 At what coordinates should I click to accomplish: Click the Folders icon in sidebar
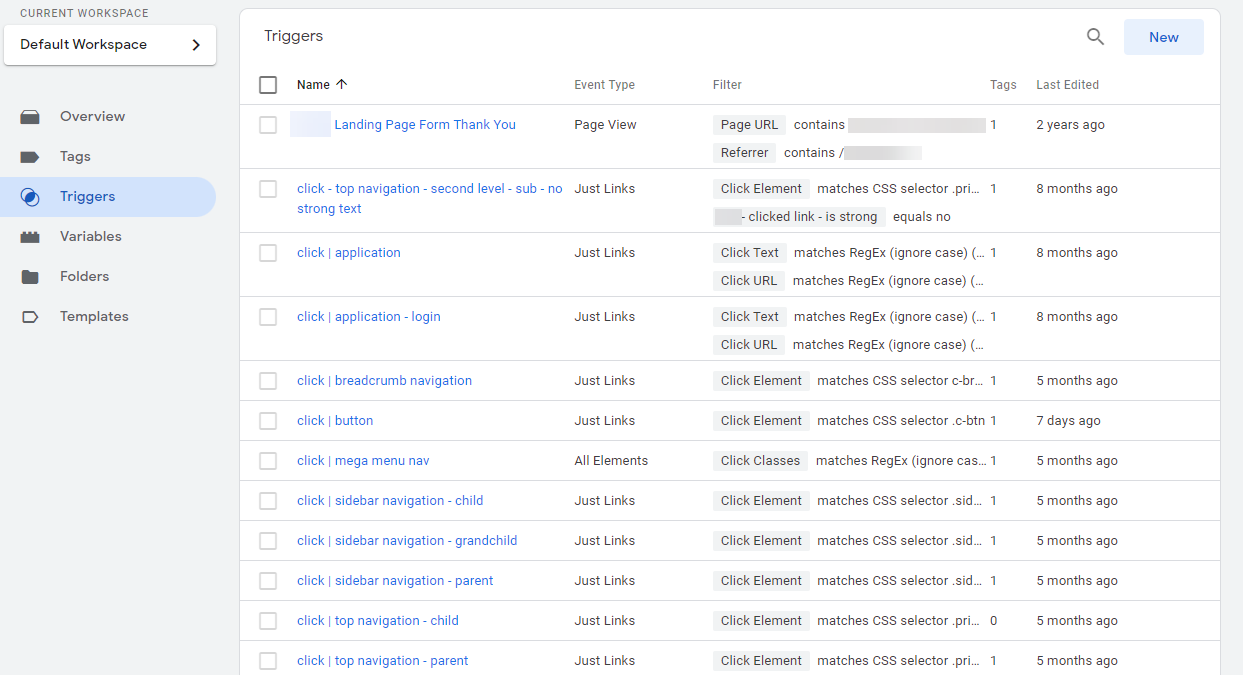coord(30,277)
